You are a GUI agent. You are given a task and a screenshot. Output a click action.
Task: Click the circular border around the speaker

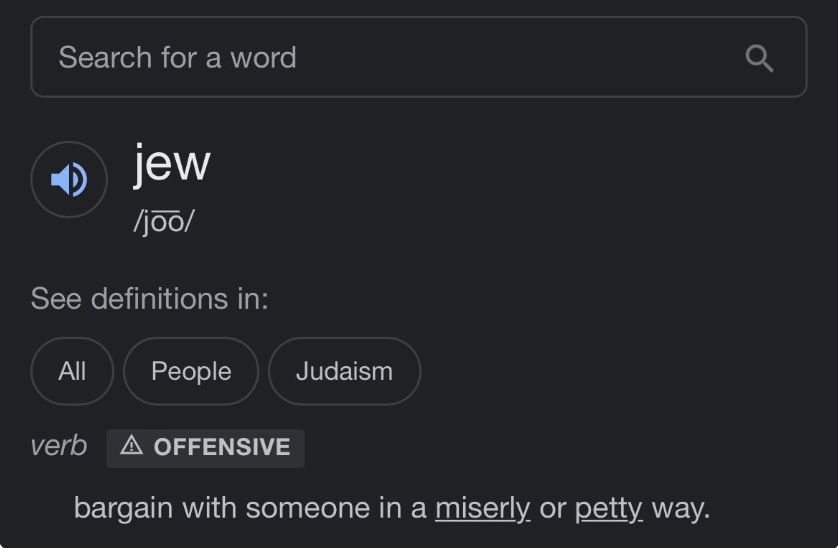pyautogui.click(x=69, y=180)
